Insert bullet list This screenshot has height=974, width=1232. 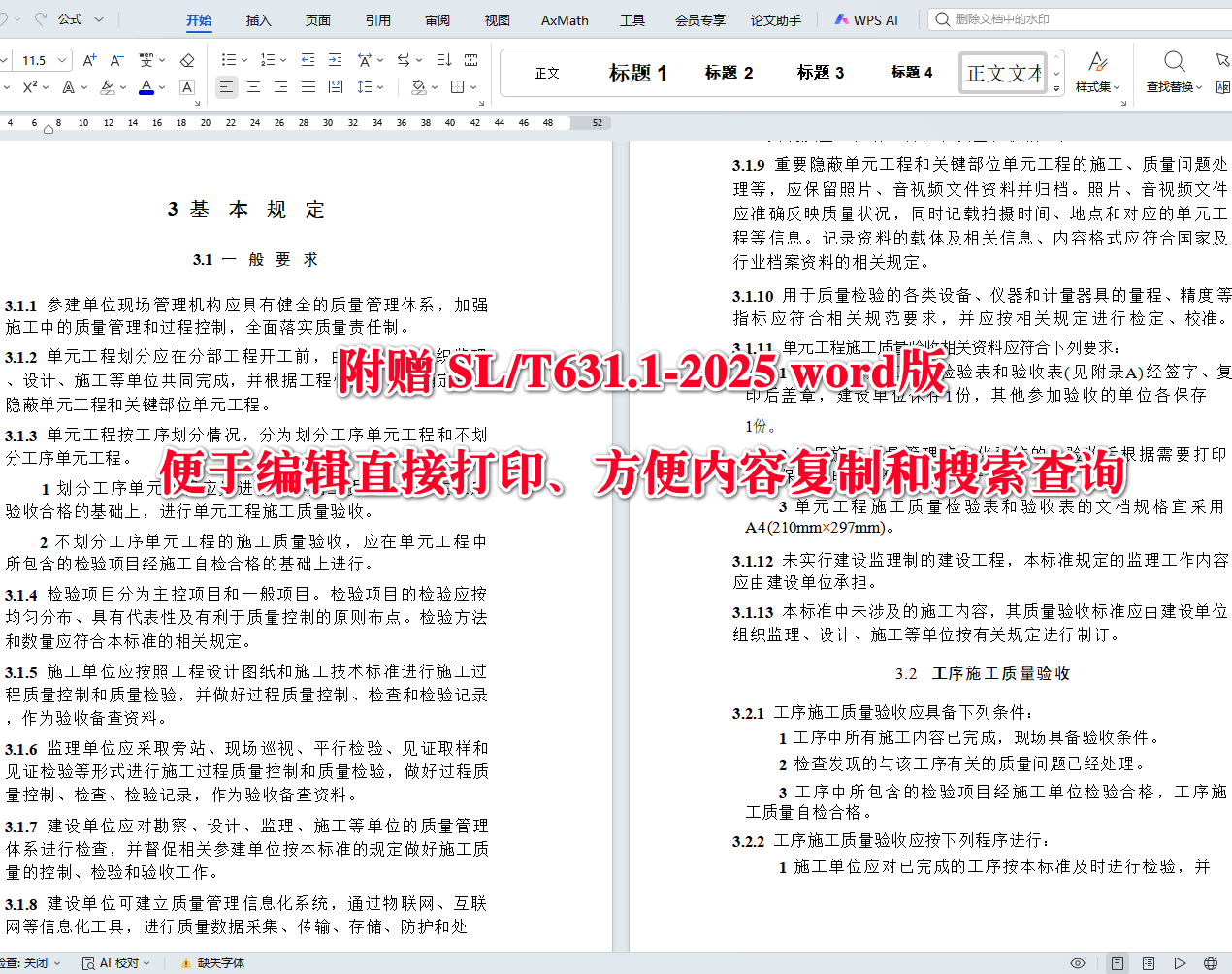tap(227, 60)
